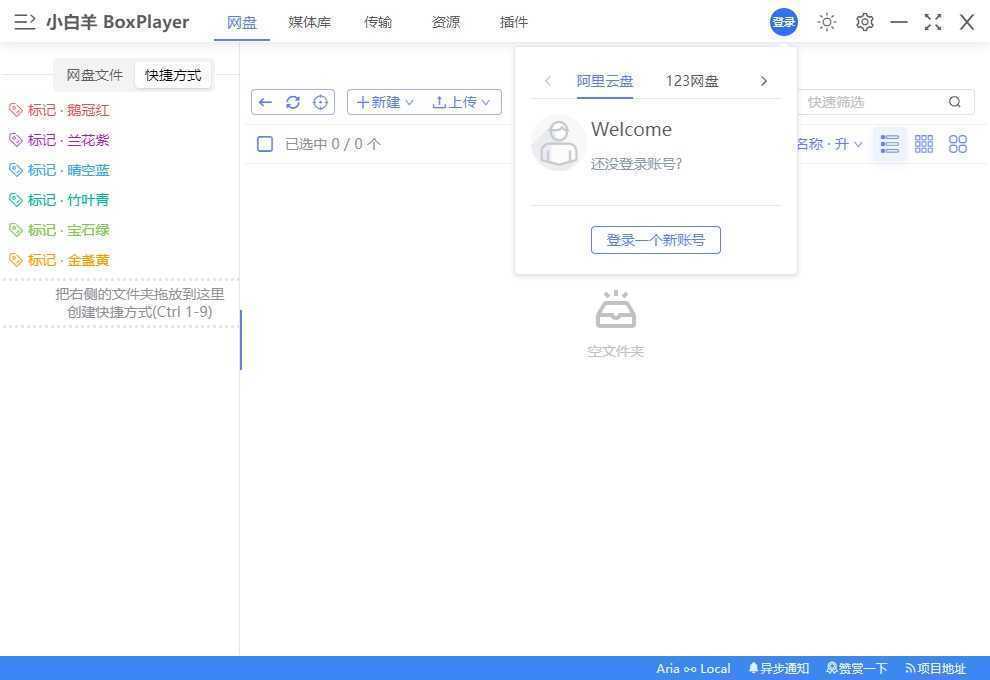990x680 pixels.
Task: Click the search magnifier in filter bar
Action: coord(954,101)
